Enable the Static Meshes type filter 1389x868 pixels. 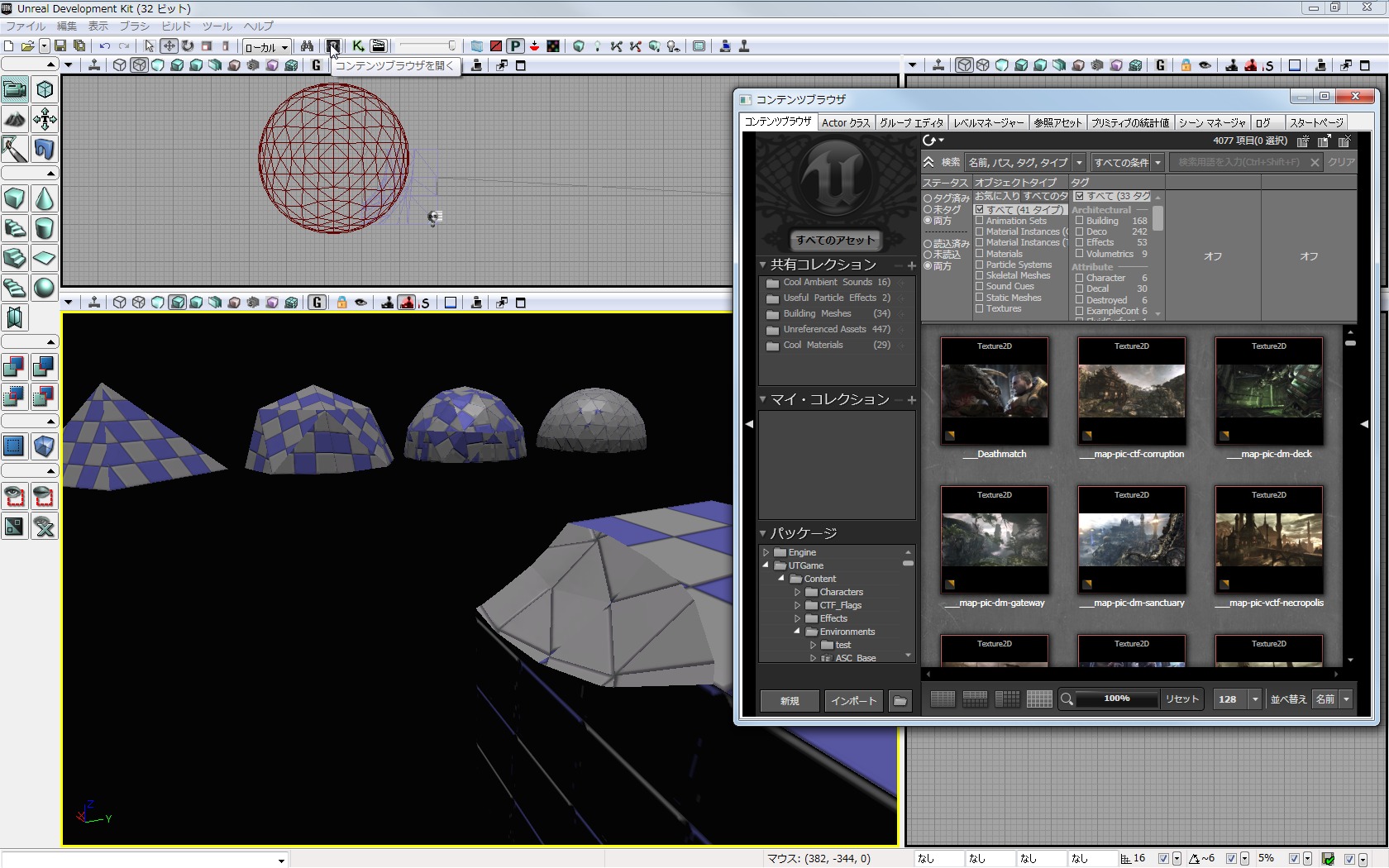click(x=980, y=298)
